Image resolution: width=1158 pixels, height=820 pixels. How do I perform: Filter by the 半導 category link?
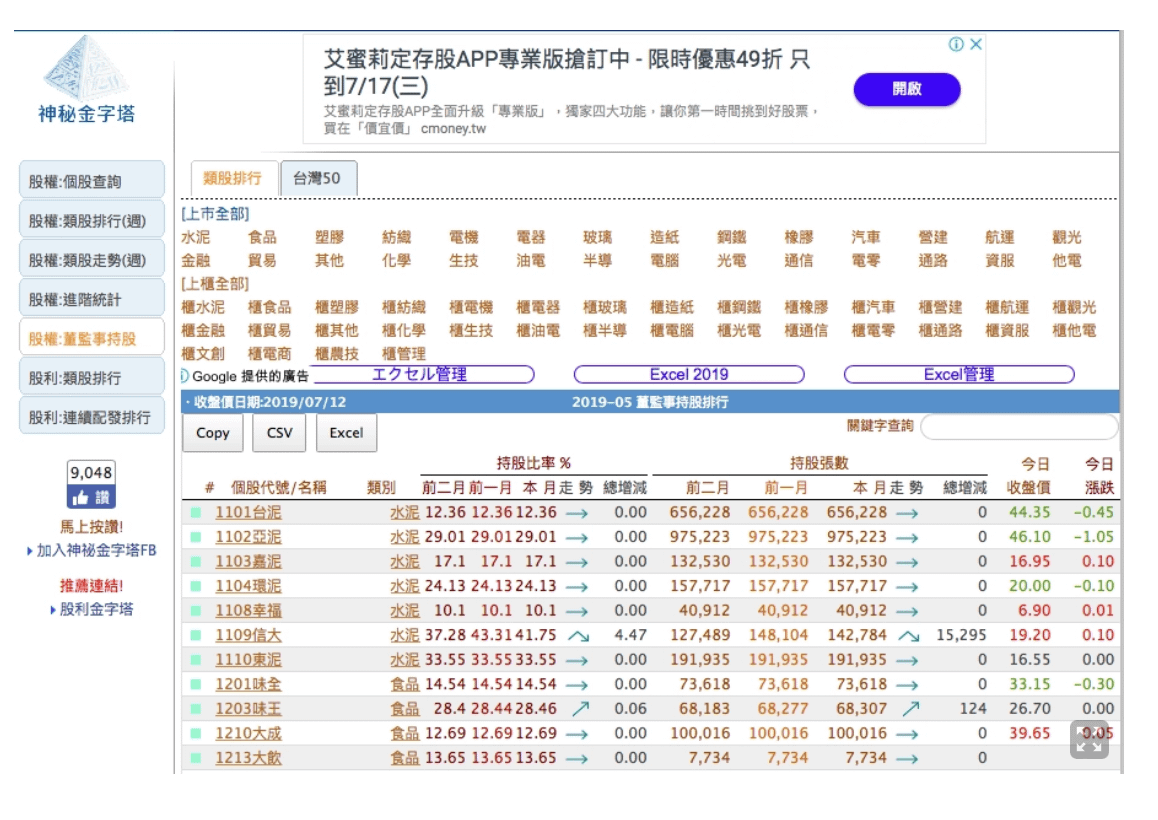[597, 260]
